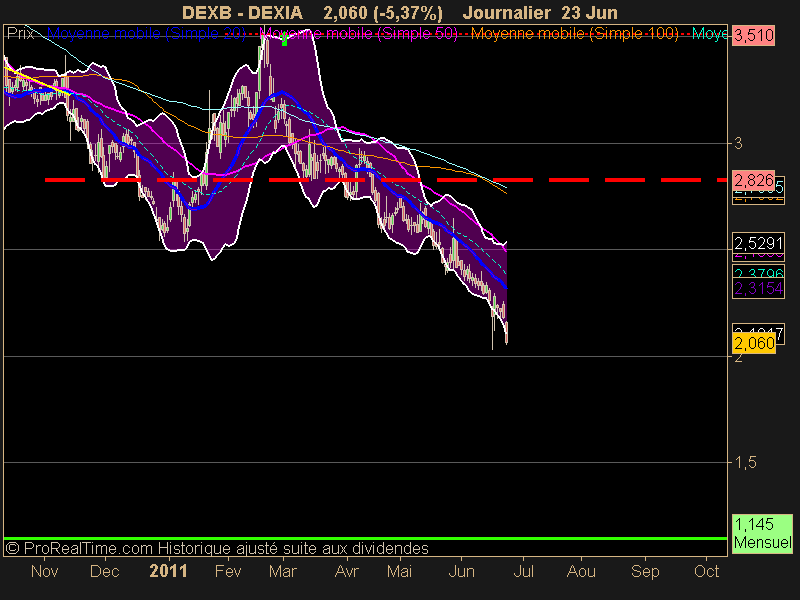
Task: Click the 2,5291 price label
Action: (758, 243)
